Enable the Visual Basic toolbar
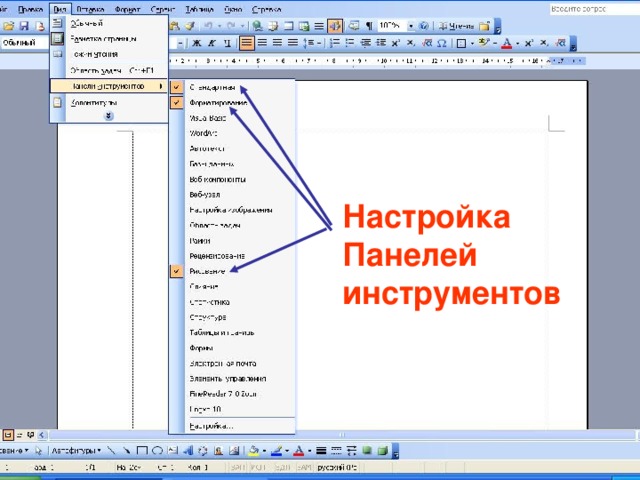The width and height of the screenshot is (640, 480). click(x=232, y=118)
